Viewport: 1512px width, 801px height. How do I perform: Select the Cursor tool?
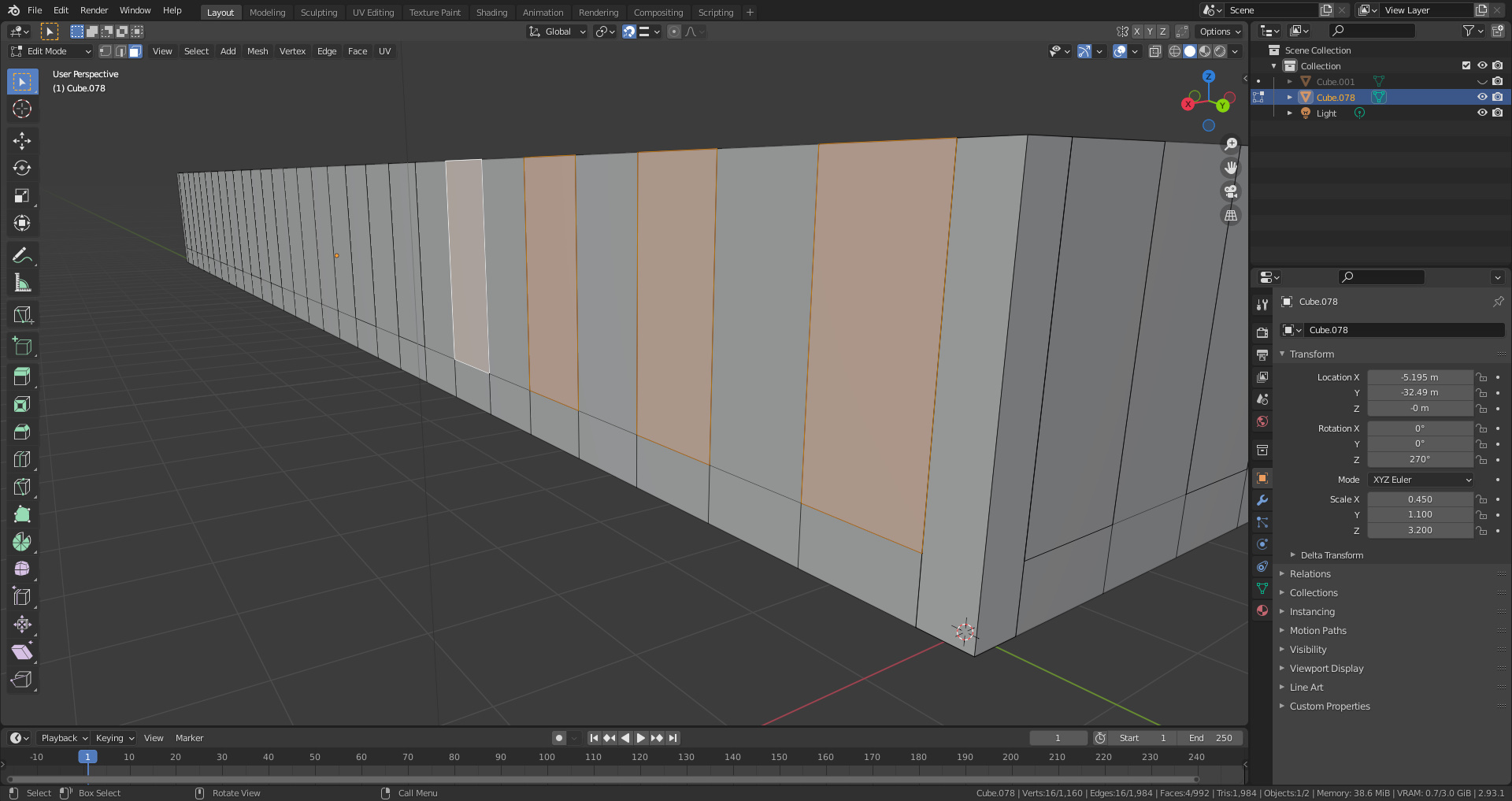pyautogui.click(x=22, y=109)
